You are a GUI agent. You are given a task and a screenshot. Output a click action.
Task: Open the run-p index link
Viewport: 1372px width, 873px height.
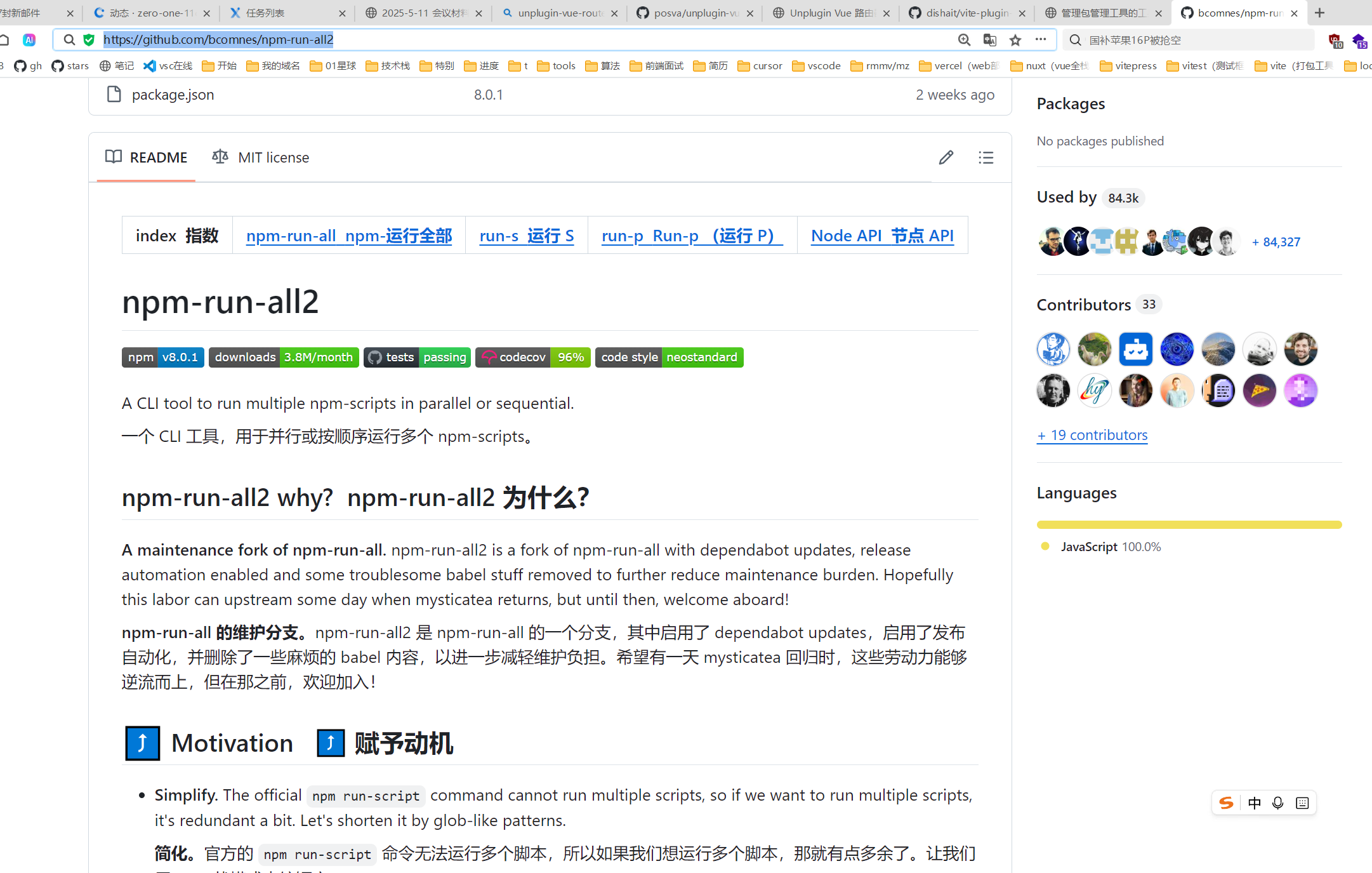coord(692,236)
